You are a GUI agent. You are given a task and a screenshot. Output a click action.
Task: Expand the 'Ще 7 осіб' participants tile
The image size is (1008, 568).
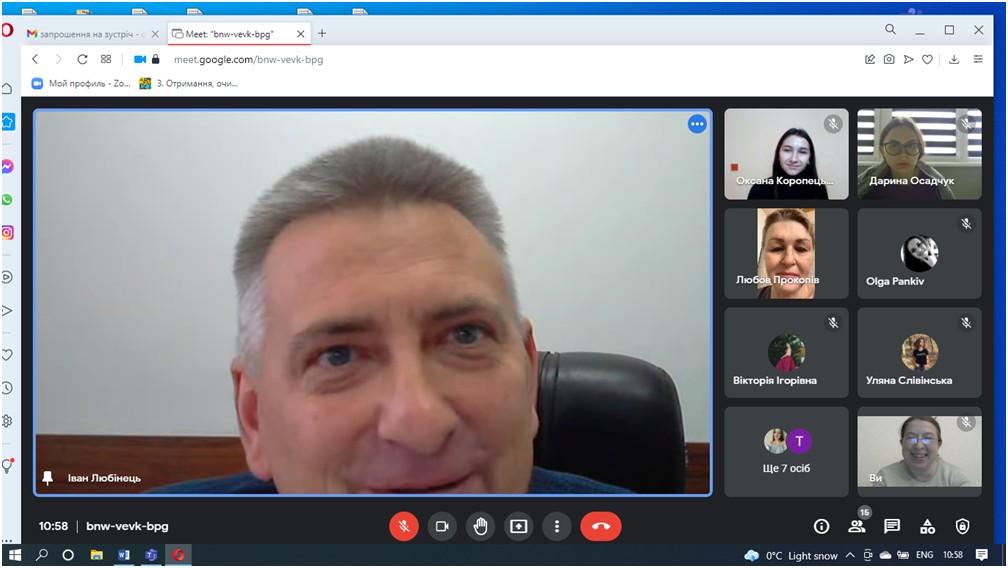click(786, 451)
